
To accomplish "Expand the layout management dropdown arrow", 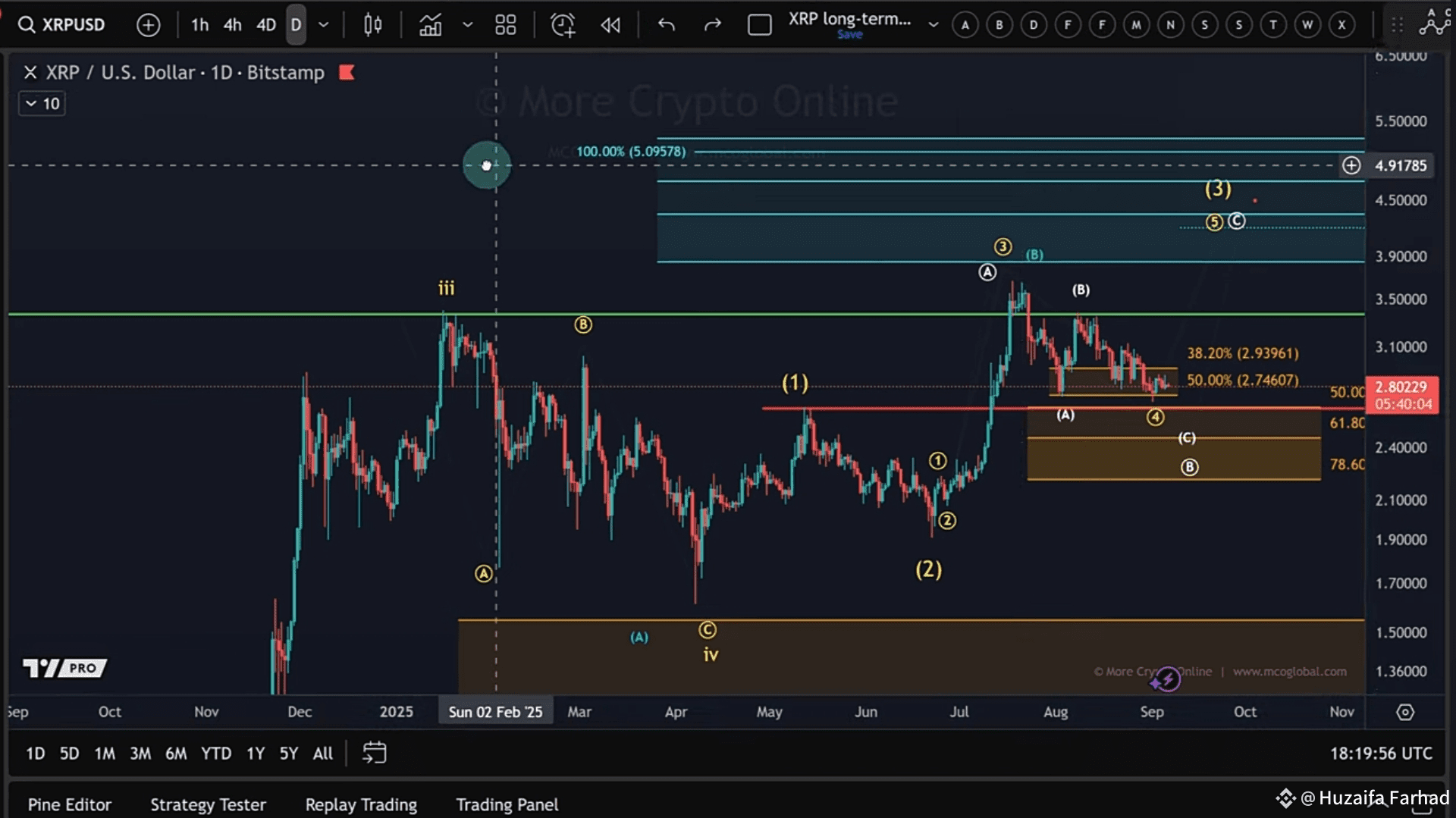I will tap(934, 25).
